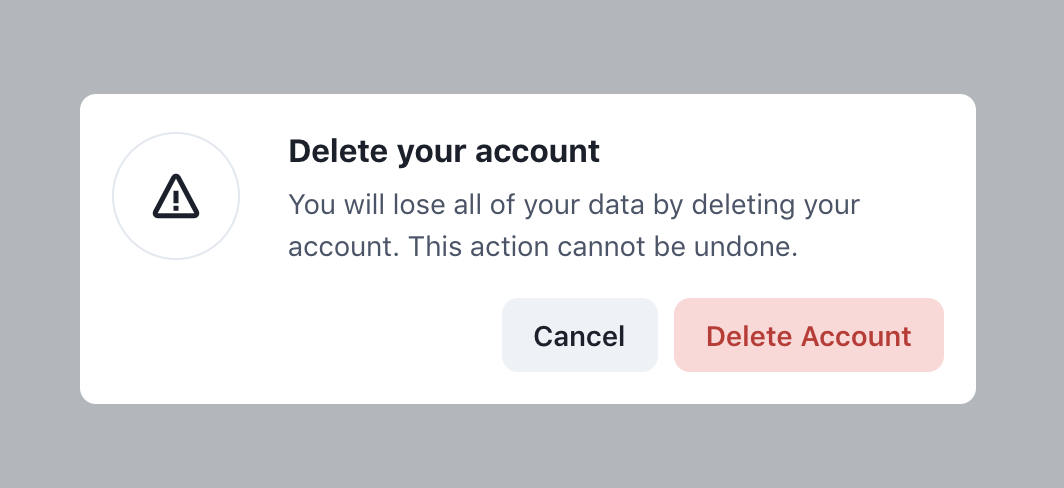The height and width of the screenshot is (488, 1064).
Task: Click the white dialog area beneath the warning icon
Action: point(176,333)
